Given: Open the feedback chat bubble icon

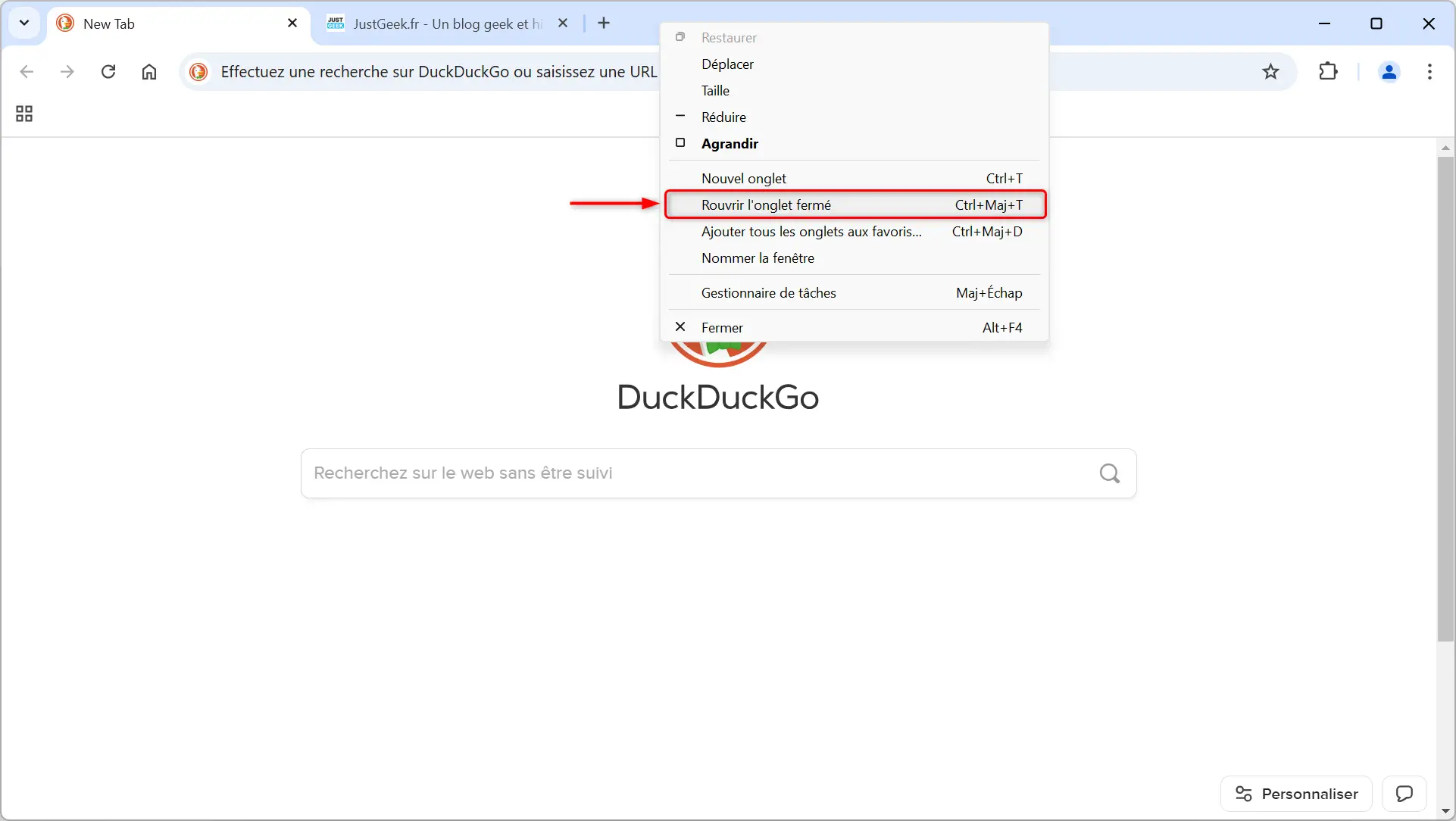Looking at the screenshot, I should coord(1404,794).
